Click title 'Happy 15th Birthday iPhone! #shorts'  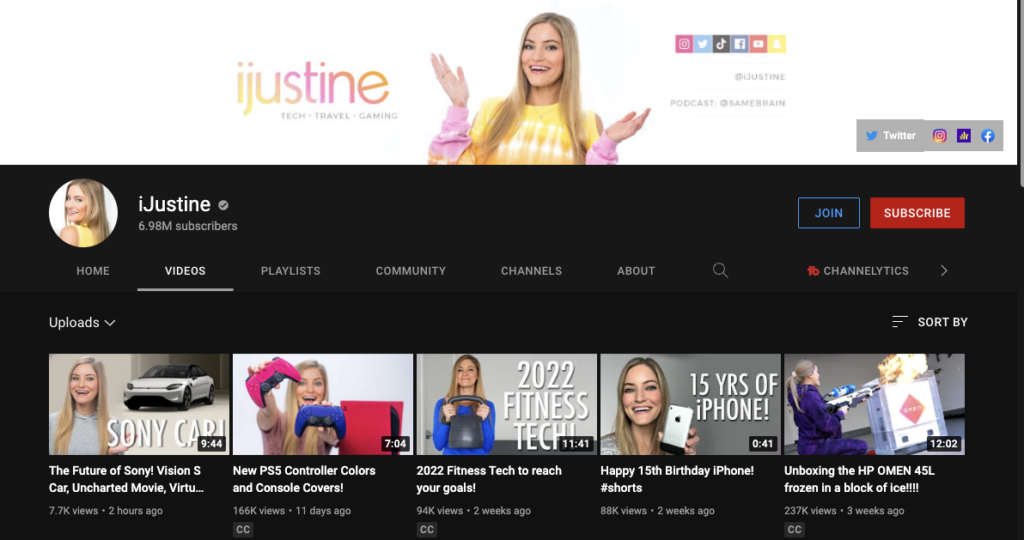[677, 479]
